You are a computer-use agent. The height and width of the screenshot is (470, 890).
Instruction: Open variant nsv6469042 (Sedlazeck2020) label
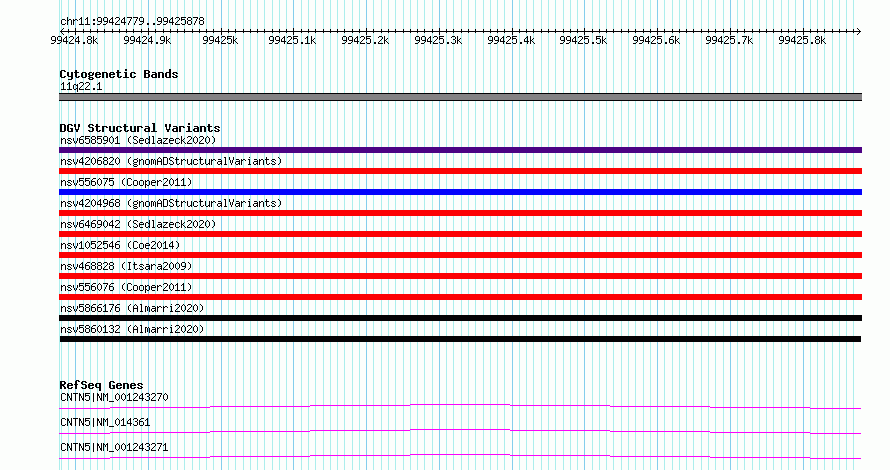pos(138,224)
